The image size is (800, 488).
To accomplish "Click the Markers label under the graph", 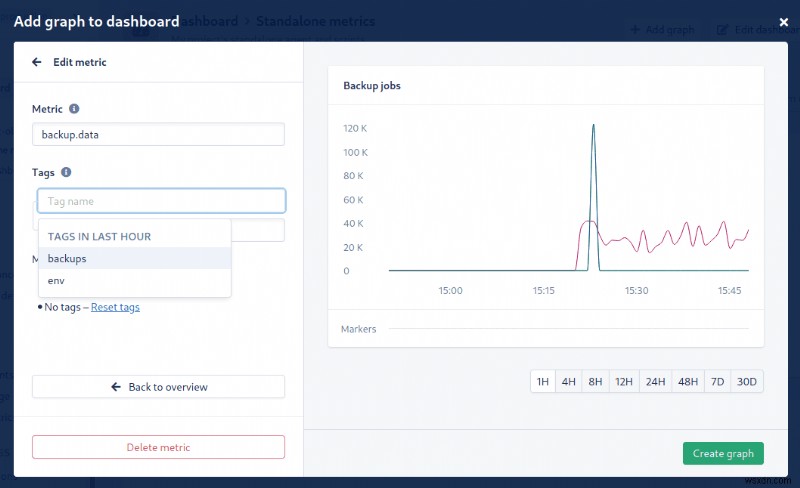I will [359, 329].
